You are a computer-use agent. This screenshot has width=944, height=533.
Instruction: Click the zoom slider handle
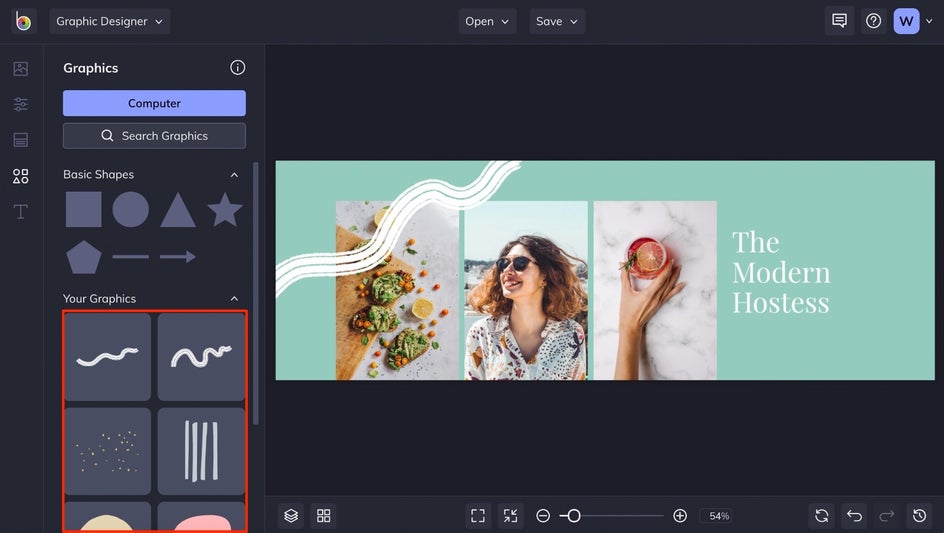(x=574, y=516)
